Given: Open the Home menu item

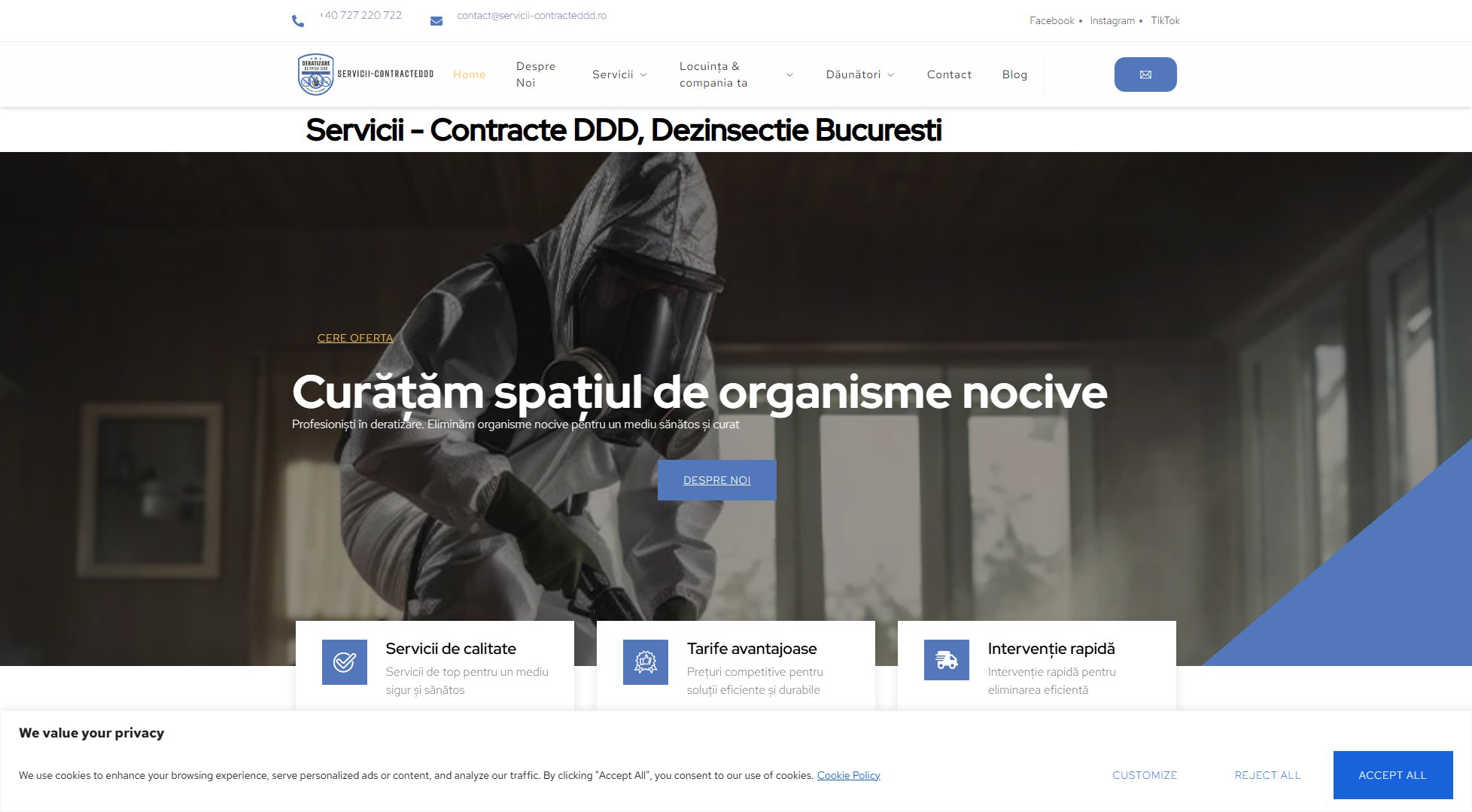Looking at the screenshot, I should 469,74.
